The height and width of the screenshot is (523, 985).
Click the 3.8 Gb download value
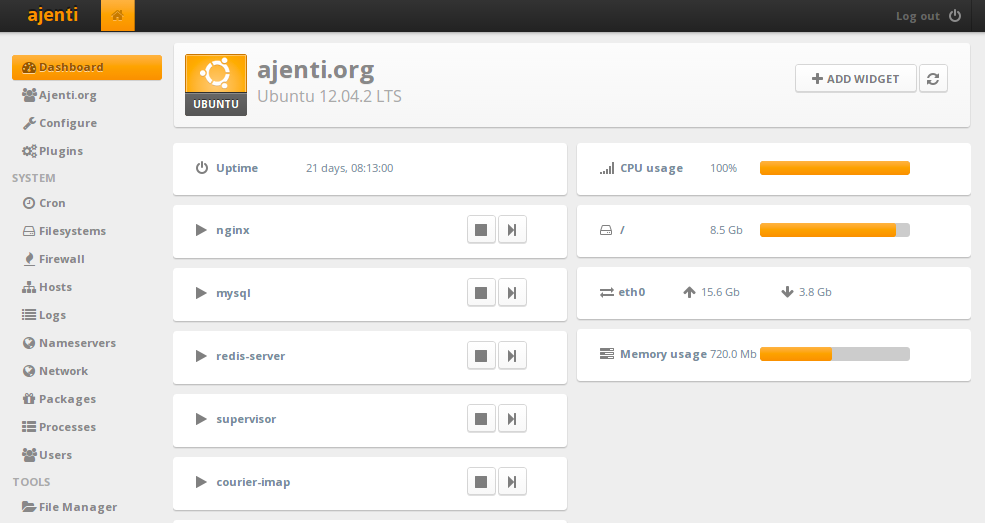point(815,292)
